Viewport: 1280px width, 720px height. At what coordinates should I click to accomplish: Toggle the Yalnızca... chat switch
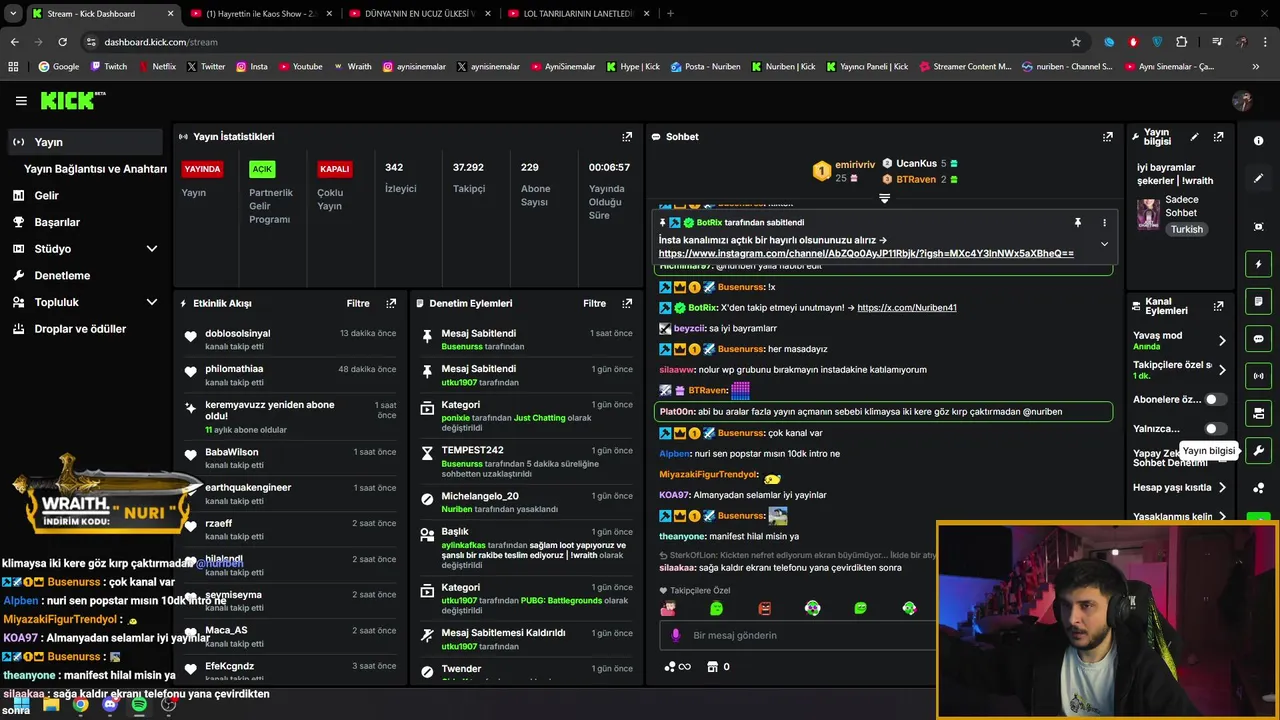(x=1215, y=429)
